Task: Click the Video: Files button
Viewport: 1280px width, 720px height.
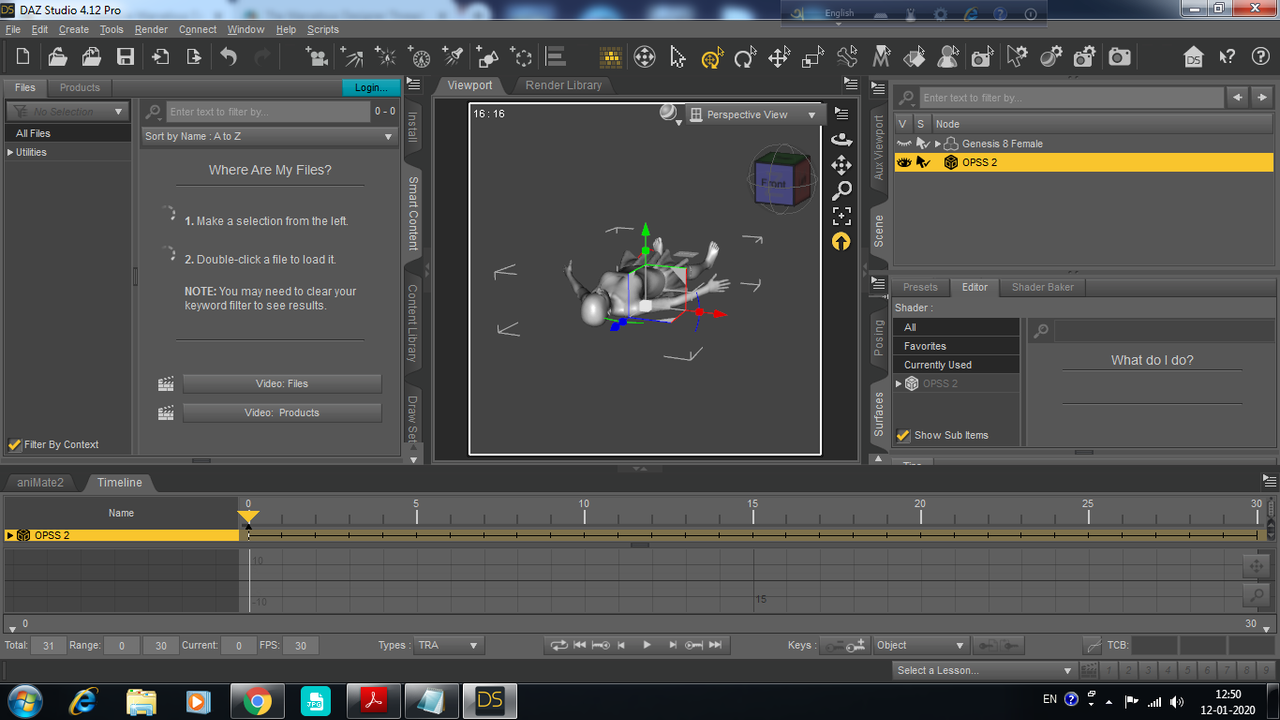Action: pyautogui.click(x=282, y=384)
